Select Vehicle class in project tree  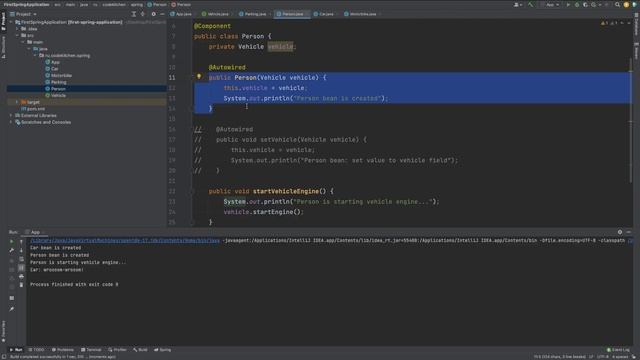58,95
